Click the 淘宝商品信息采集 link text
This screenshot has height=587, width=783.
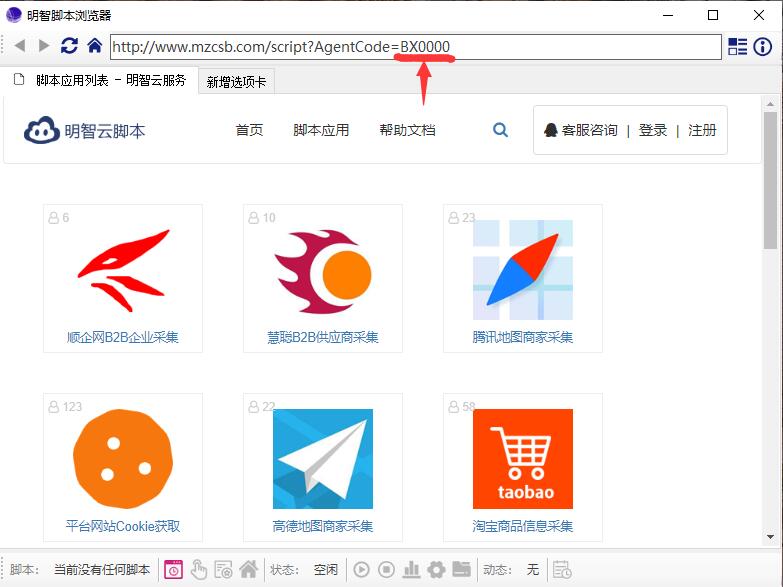(522, 526)
